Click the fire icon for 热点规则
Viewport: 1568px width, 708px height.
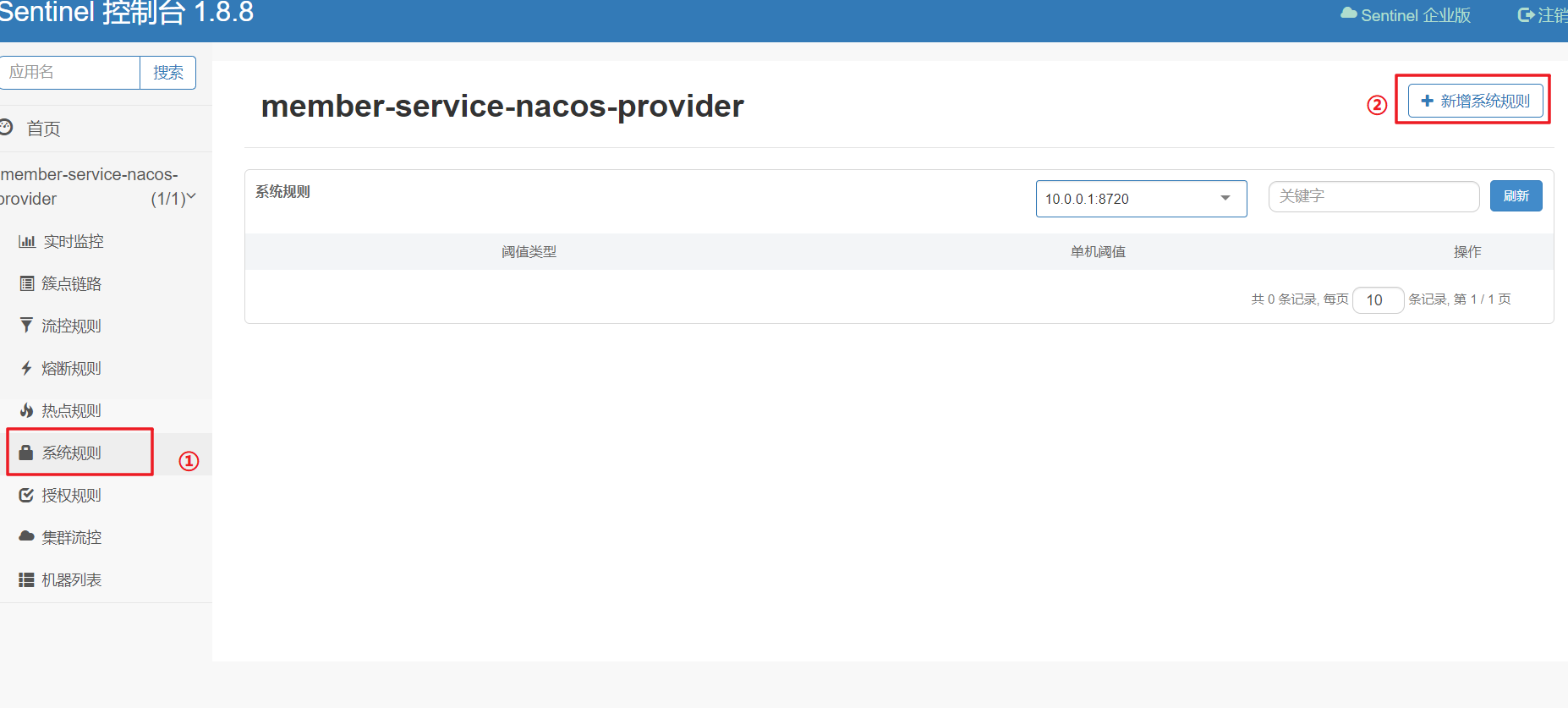point(26,410)
